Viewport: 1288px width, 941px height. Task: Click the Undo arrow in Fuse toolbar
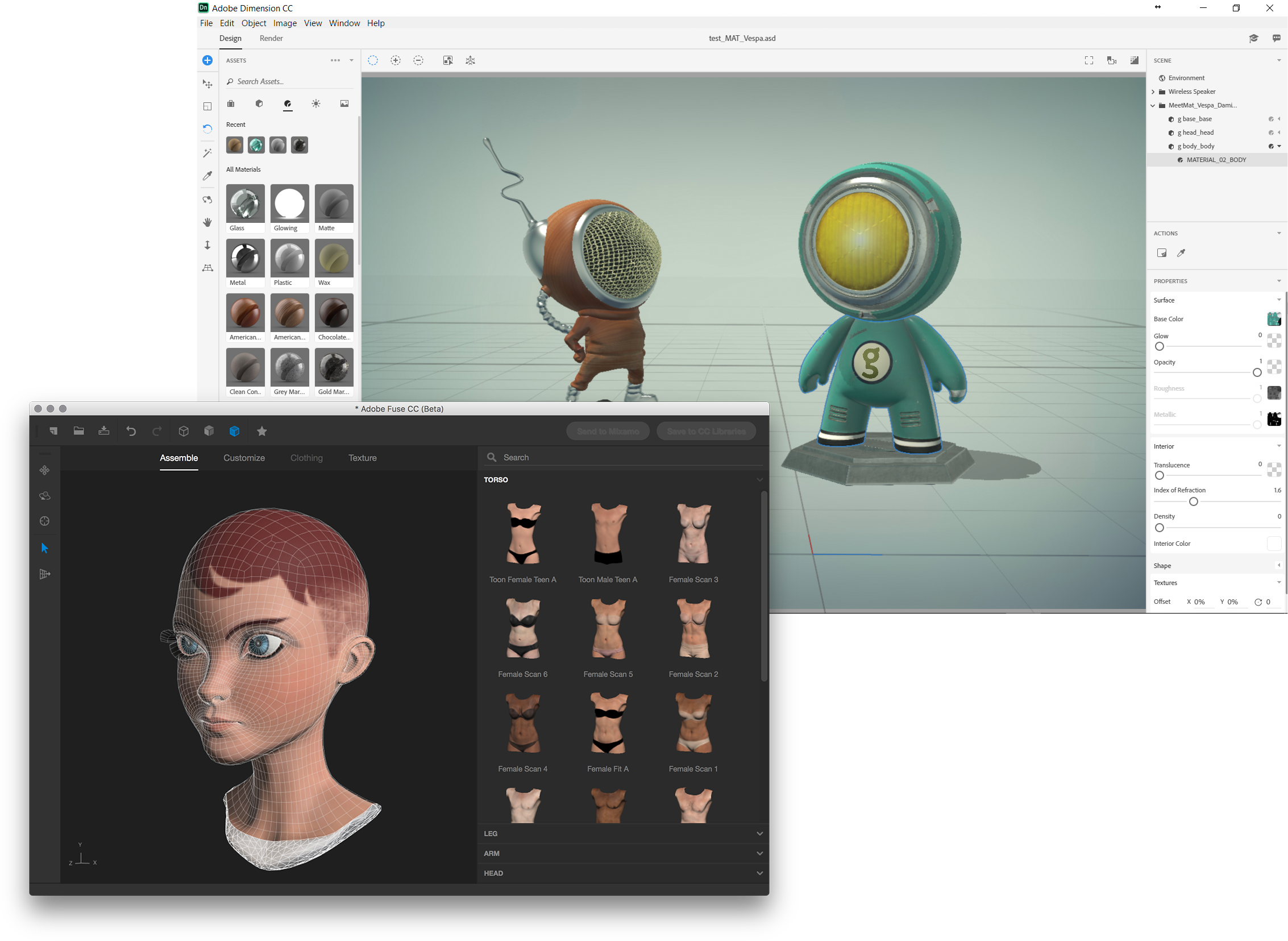(x=131, y=431)
